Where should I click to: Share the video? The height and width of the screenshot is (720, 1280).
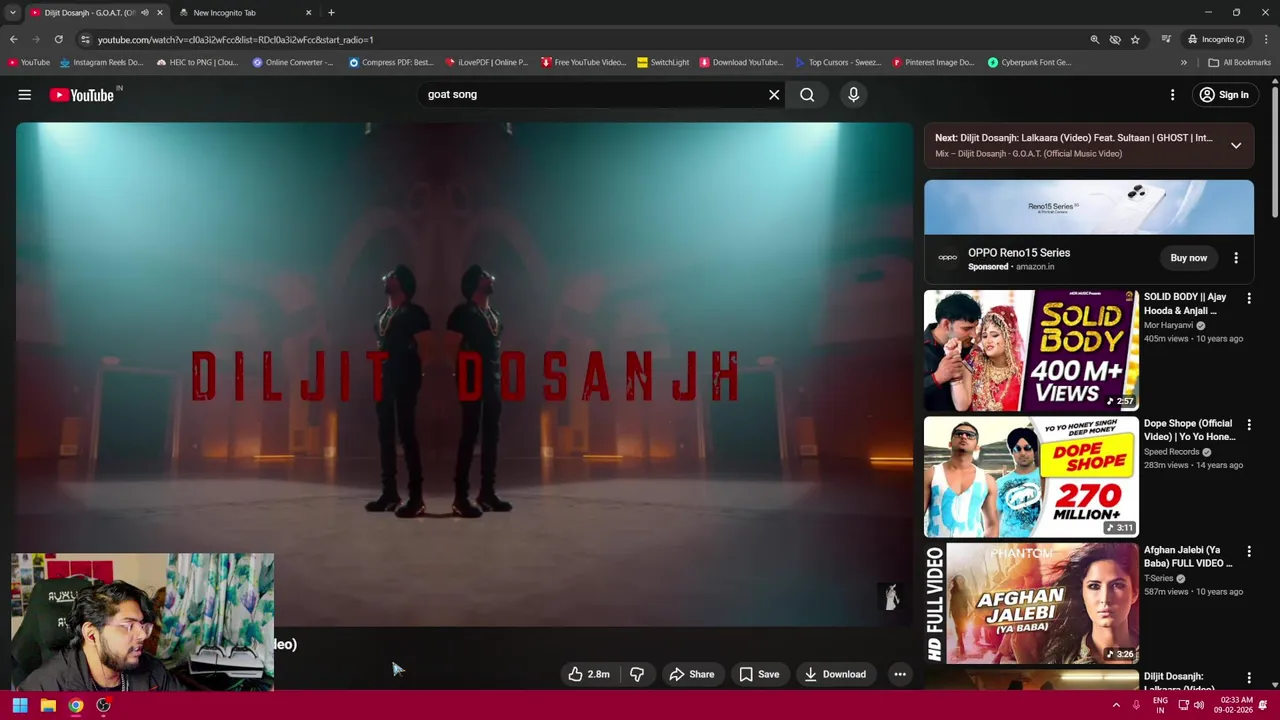click(692, 674)
